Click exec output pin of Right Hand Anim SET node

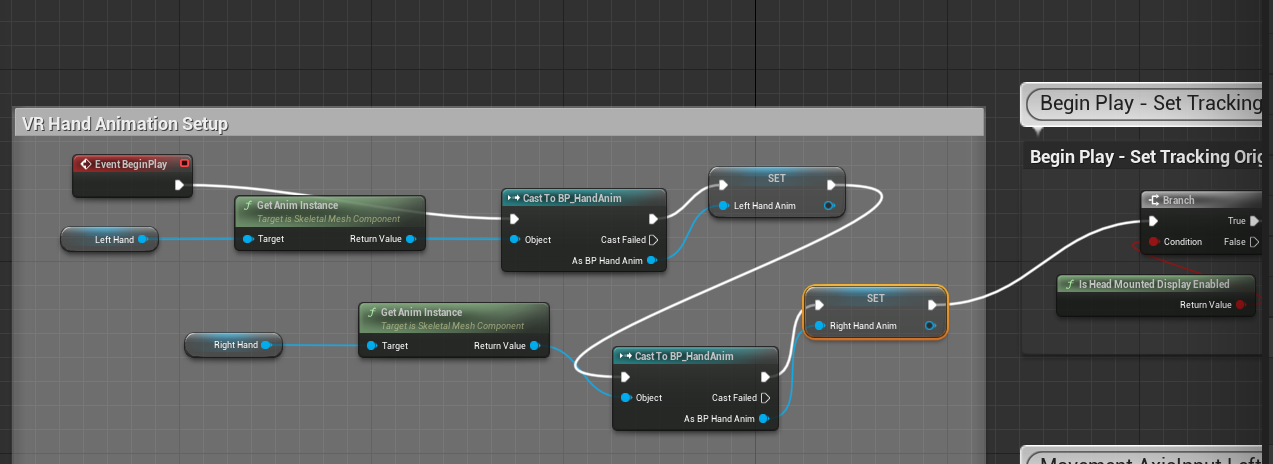[932, 305]
